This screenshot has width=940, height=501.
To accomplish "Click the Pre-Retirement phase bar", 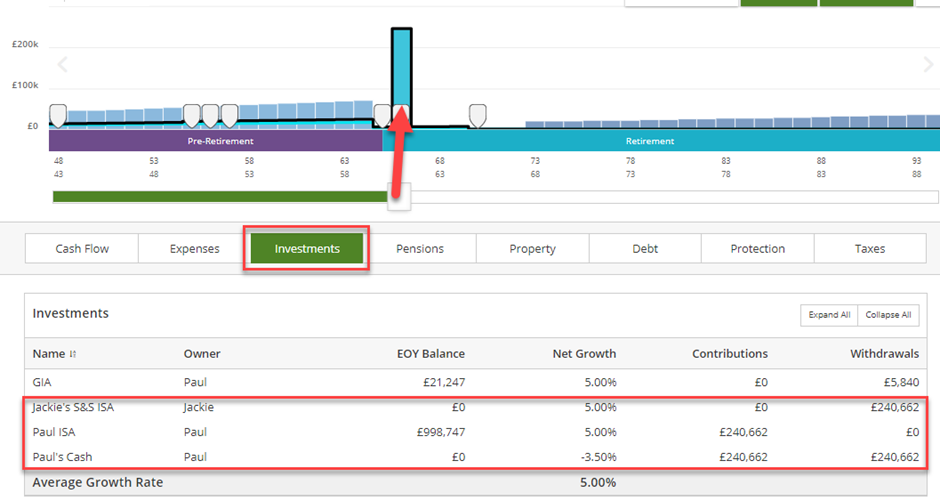I will tap(216, 141).
